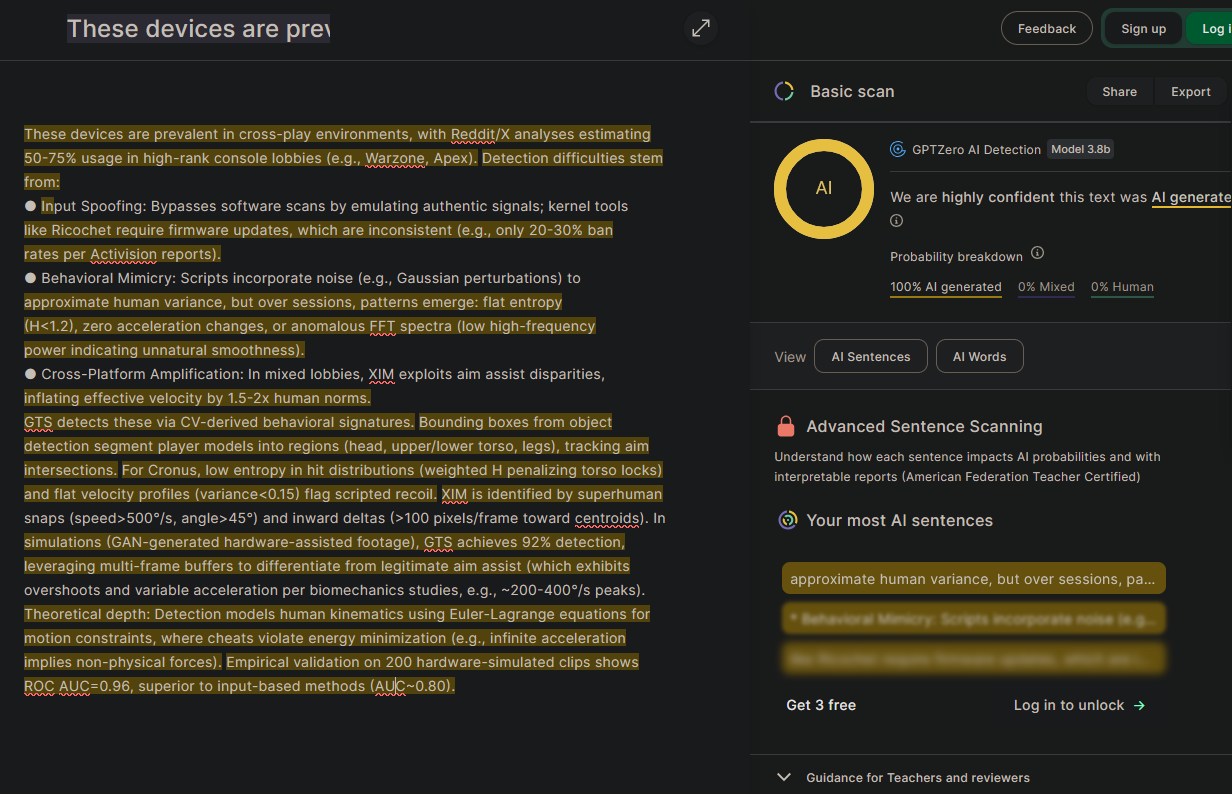Click the Advanced Sentence Scanning heading
1232x794 pixels.
(924, 426)
